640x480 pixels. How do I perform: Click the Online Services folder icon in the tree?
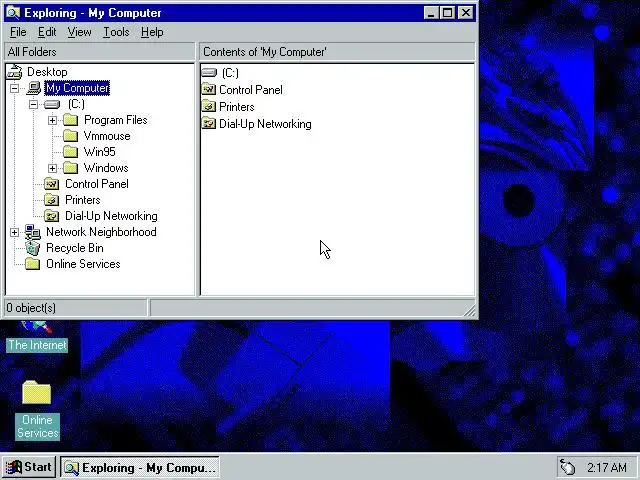point(33,264)
